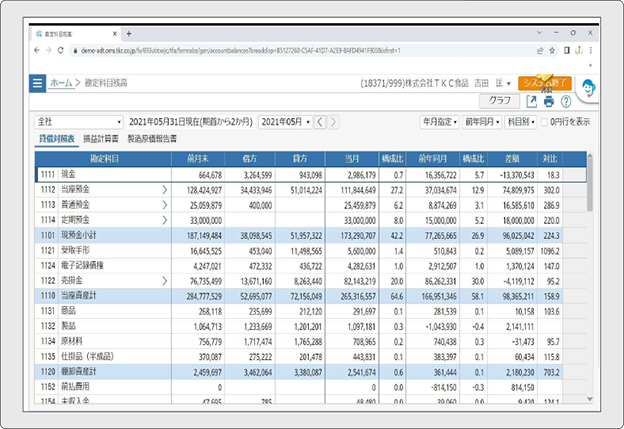Select the 1132 製品 row
This screenshot has height=429, width=624.
point(310,326)
